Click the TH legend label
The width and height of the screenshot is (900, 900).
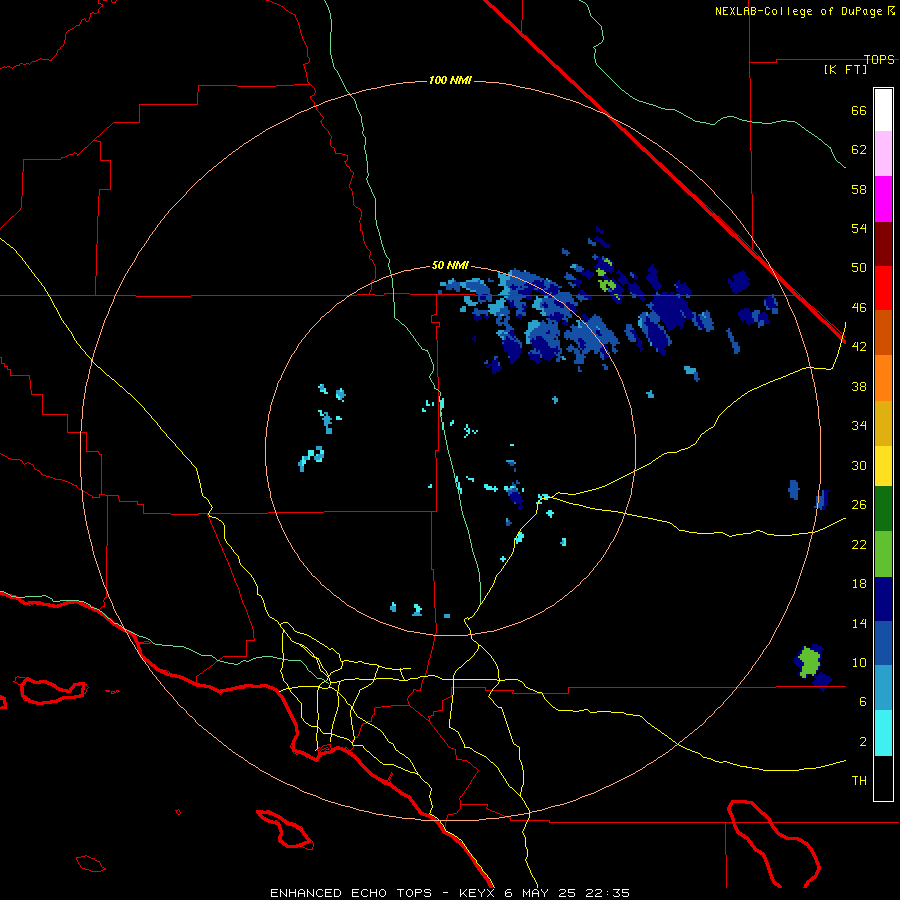click(859, 781)
